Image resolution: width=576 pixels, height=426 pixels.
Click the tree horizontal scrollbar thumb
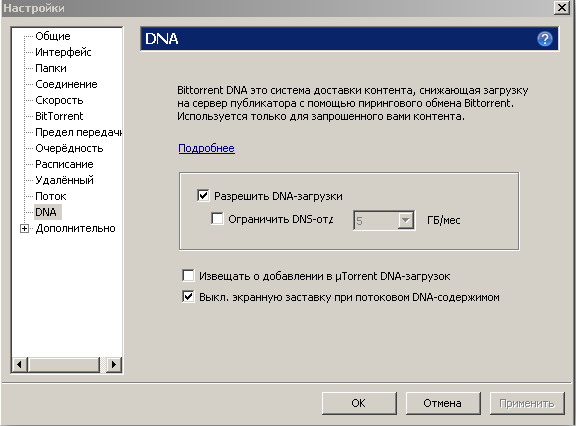click(64, 365)
